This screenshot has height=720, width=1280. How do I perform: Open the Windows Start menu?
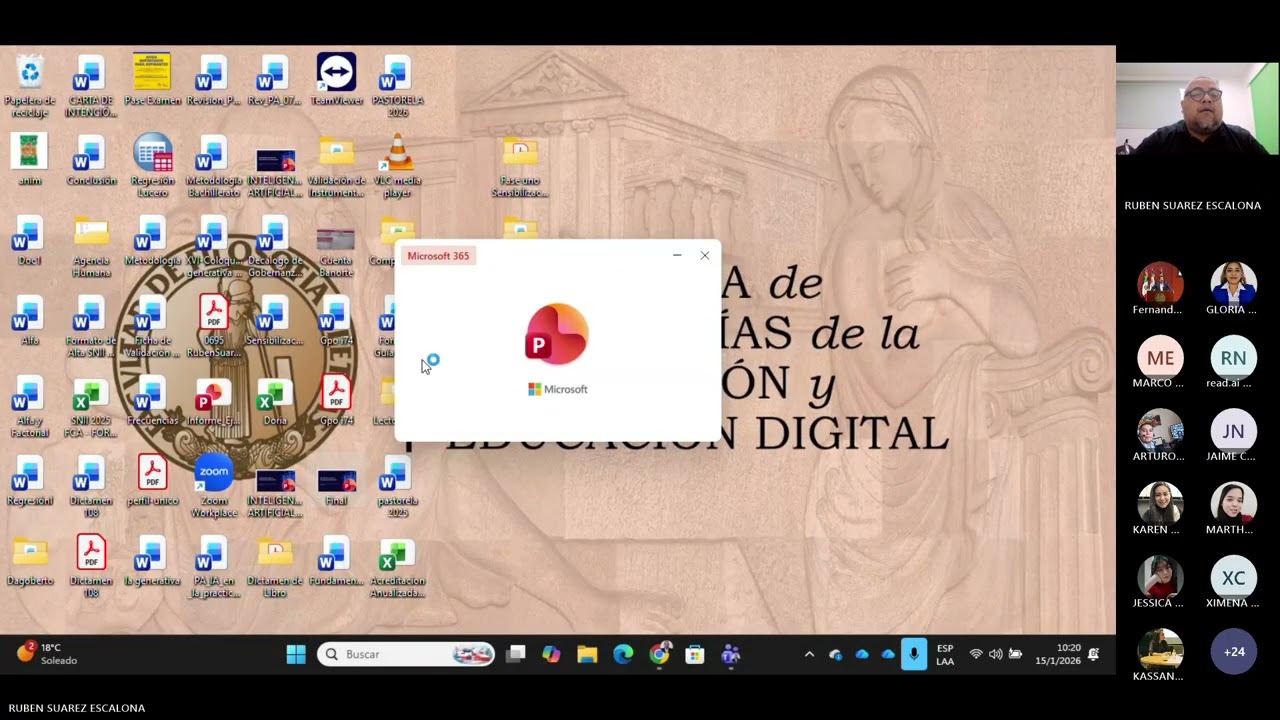pos(296,654)
